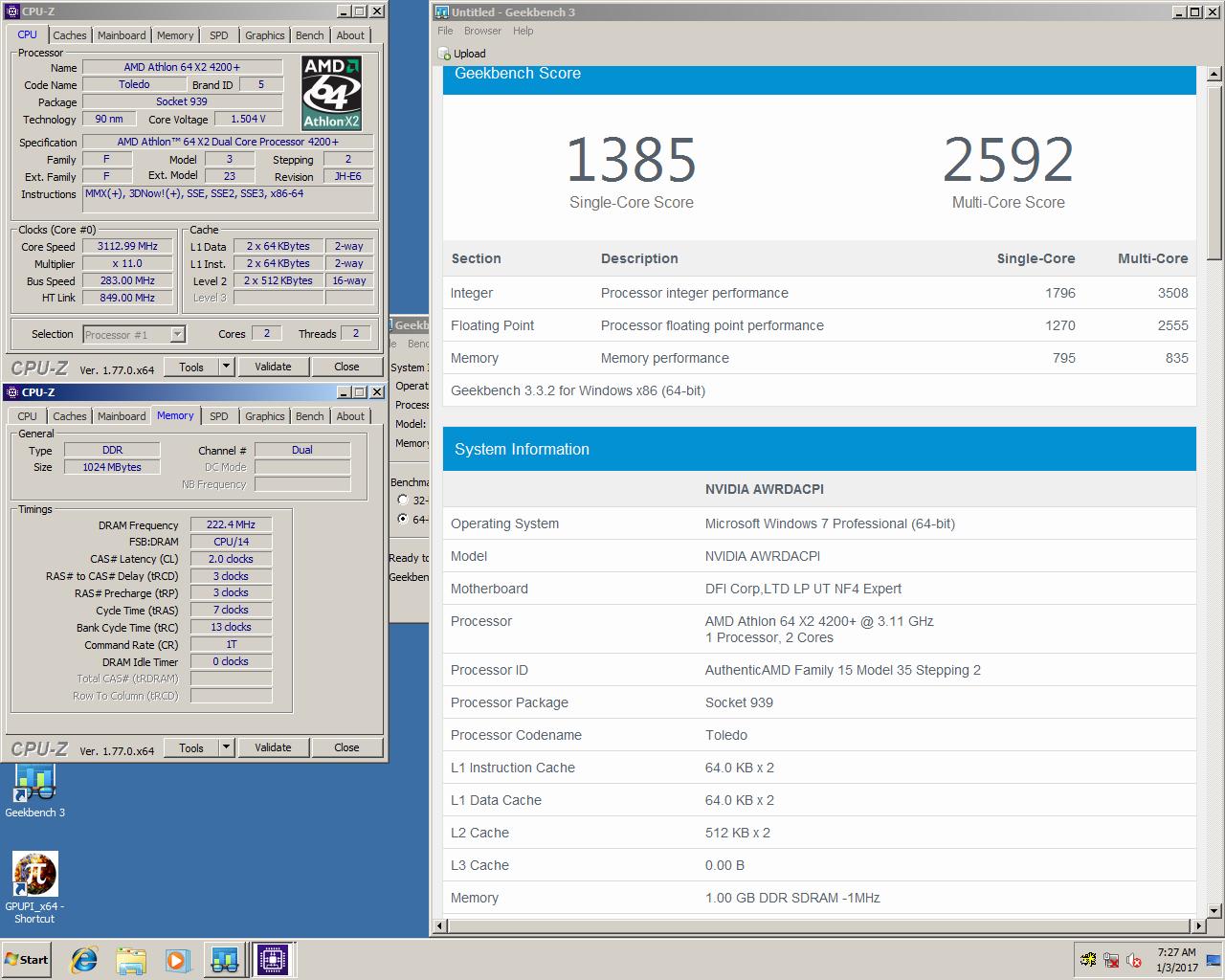
Task: Click Tools button in upper CPU-Z
Action: 191,367
